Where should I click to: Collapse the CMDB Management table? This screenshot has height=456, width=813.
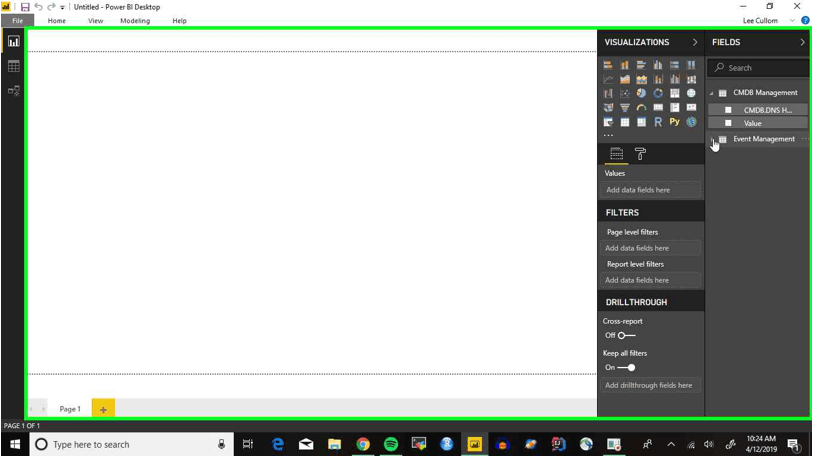711,93
